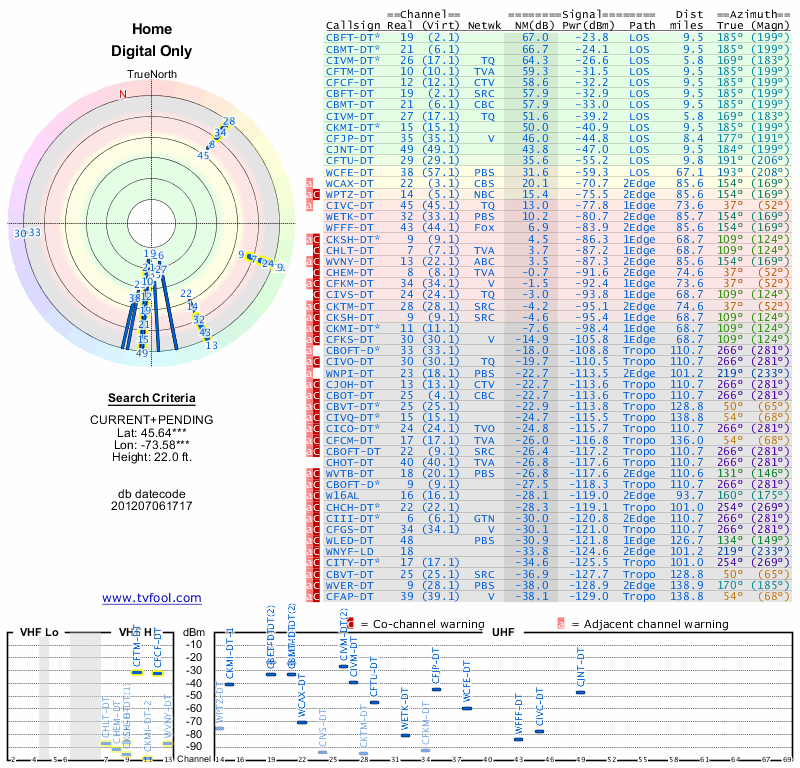Screen dimensions: 800x768
Task: Click CHEM-DT callsign in the station table
Action: [349, 272]
